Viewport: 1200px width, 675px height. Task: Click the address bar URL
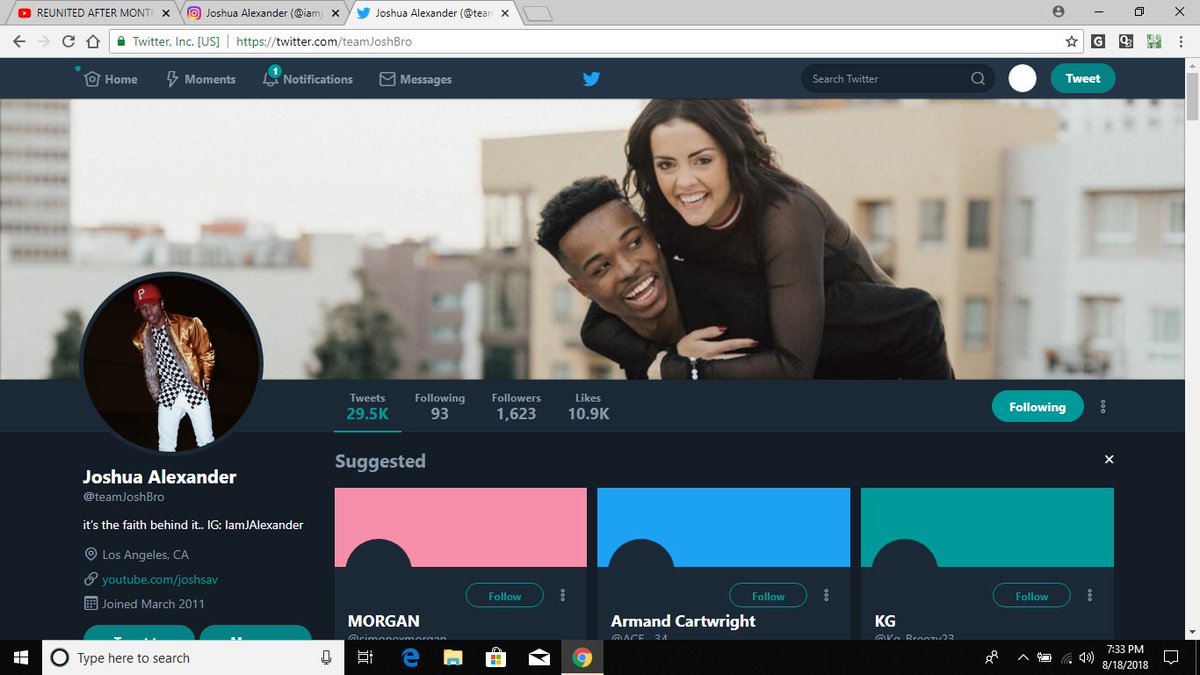(x=325, y=42)
